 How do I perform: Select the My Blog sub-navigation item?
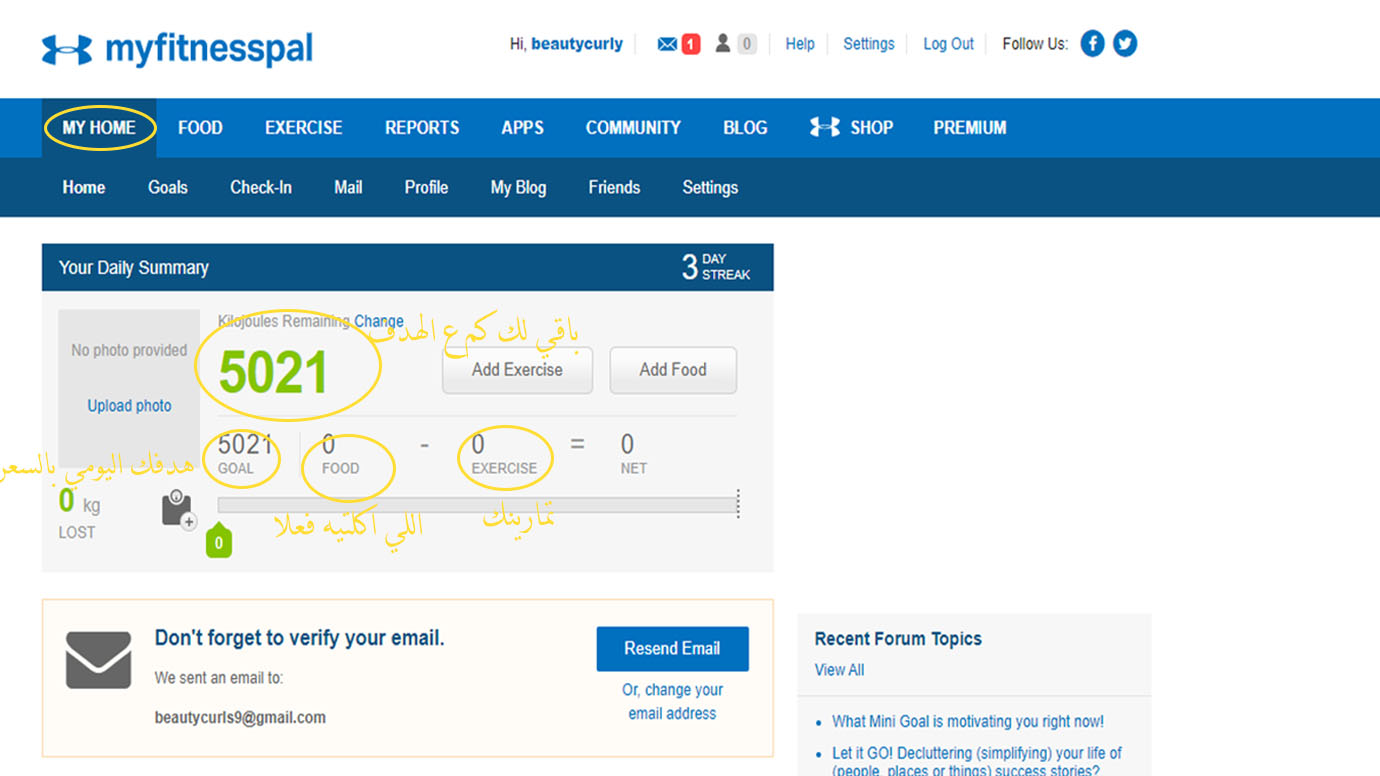point(518,187)
